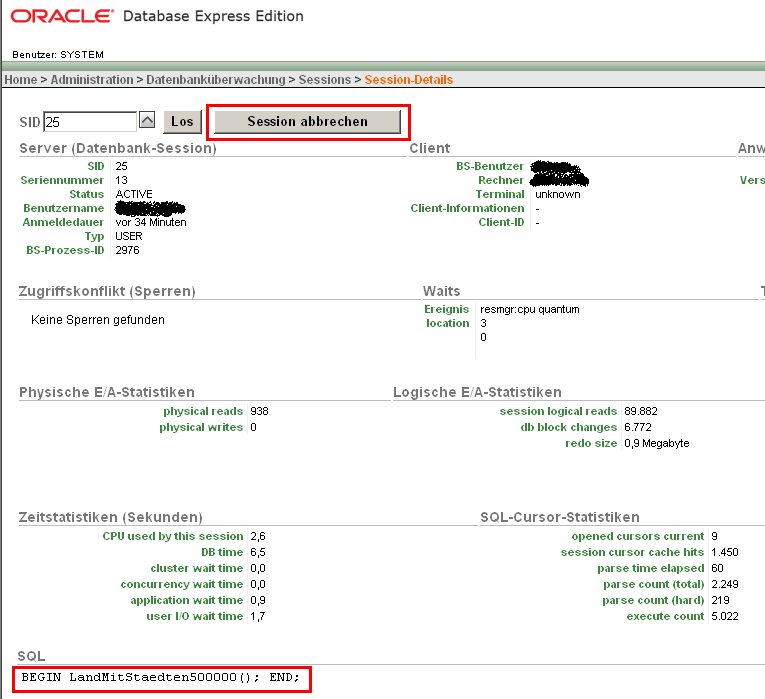
Task: Click the Client-ID label
Action: click(x=501, y=222)
